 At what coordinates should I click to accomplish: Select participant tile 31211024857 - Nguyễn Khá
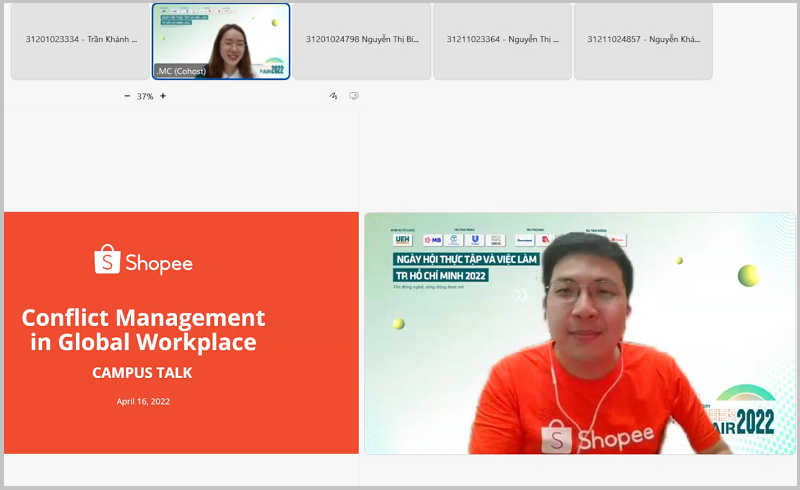pos(643,41)
